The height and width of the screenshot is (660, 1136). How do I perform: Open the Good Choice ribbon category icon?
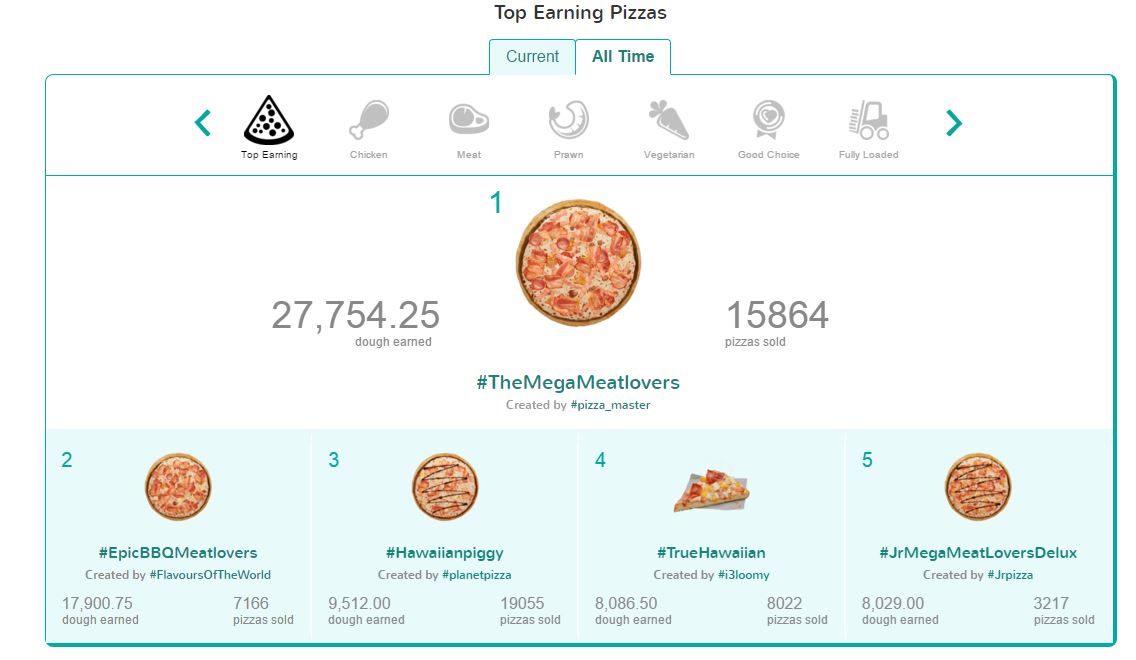769,120
